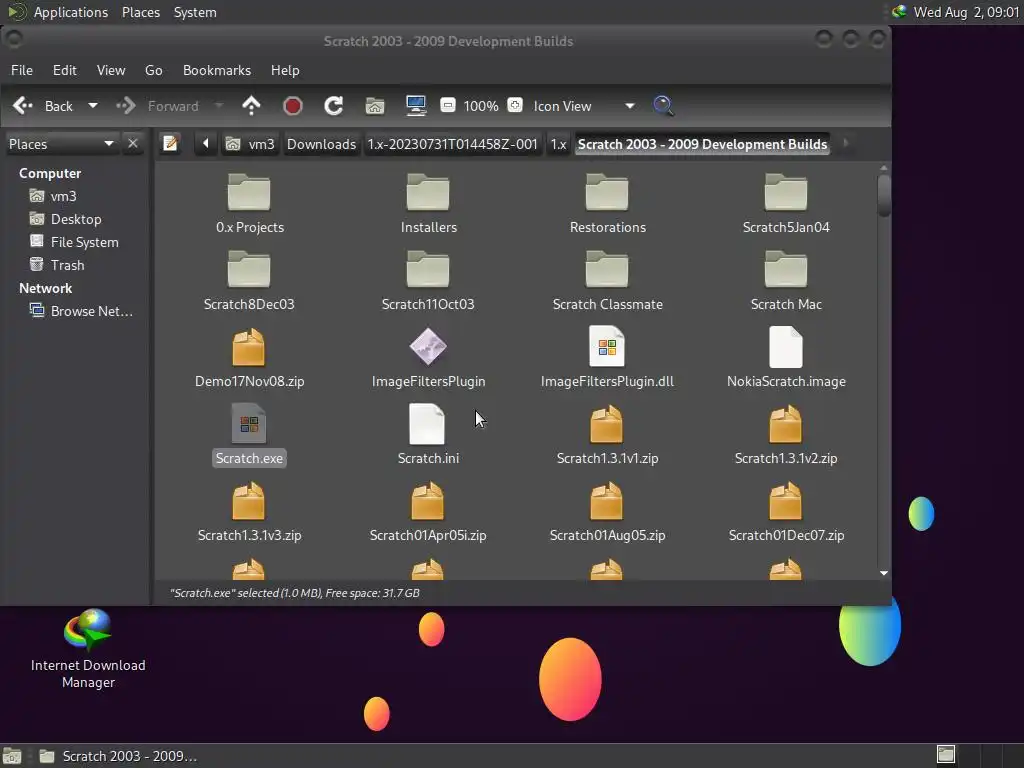Open the System menu in top panel

[195, 12]
